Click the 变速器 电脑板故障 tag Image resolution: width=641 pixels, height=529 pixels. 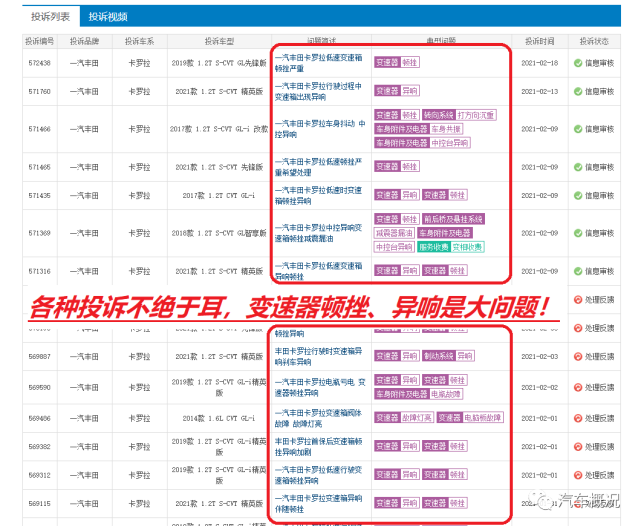(x=470, y=417)
